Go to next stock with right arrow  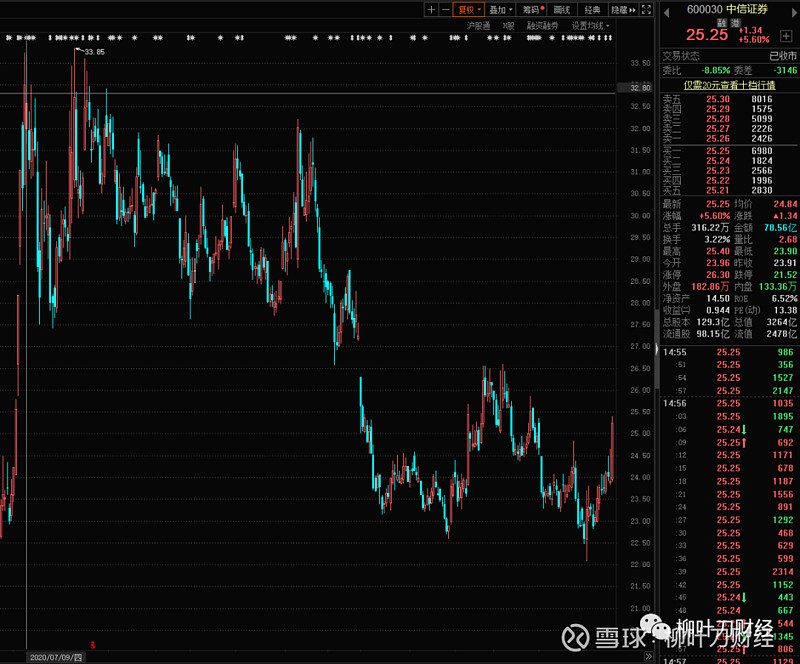[x=794, y=12]
